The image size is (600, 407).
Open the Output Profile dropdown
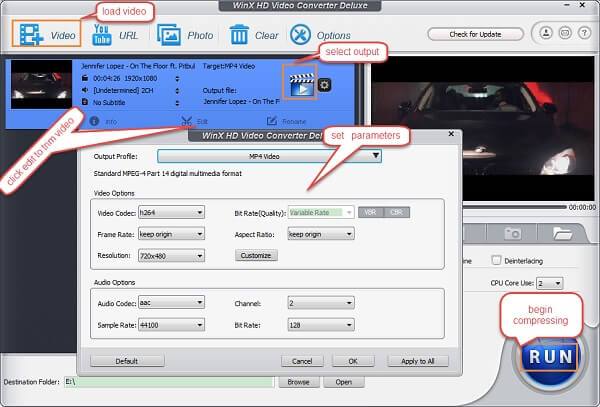[x=269, y=156]
